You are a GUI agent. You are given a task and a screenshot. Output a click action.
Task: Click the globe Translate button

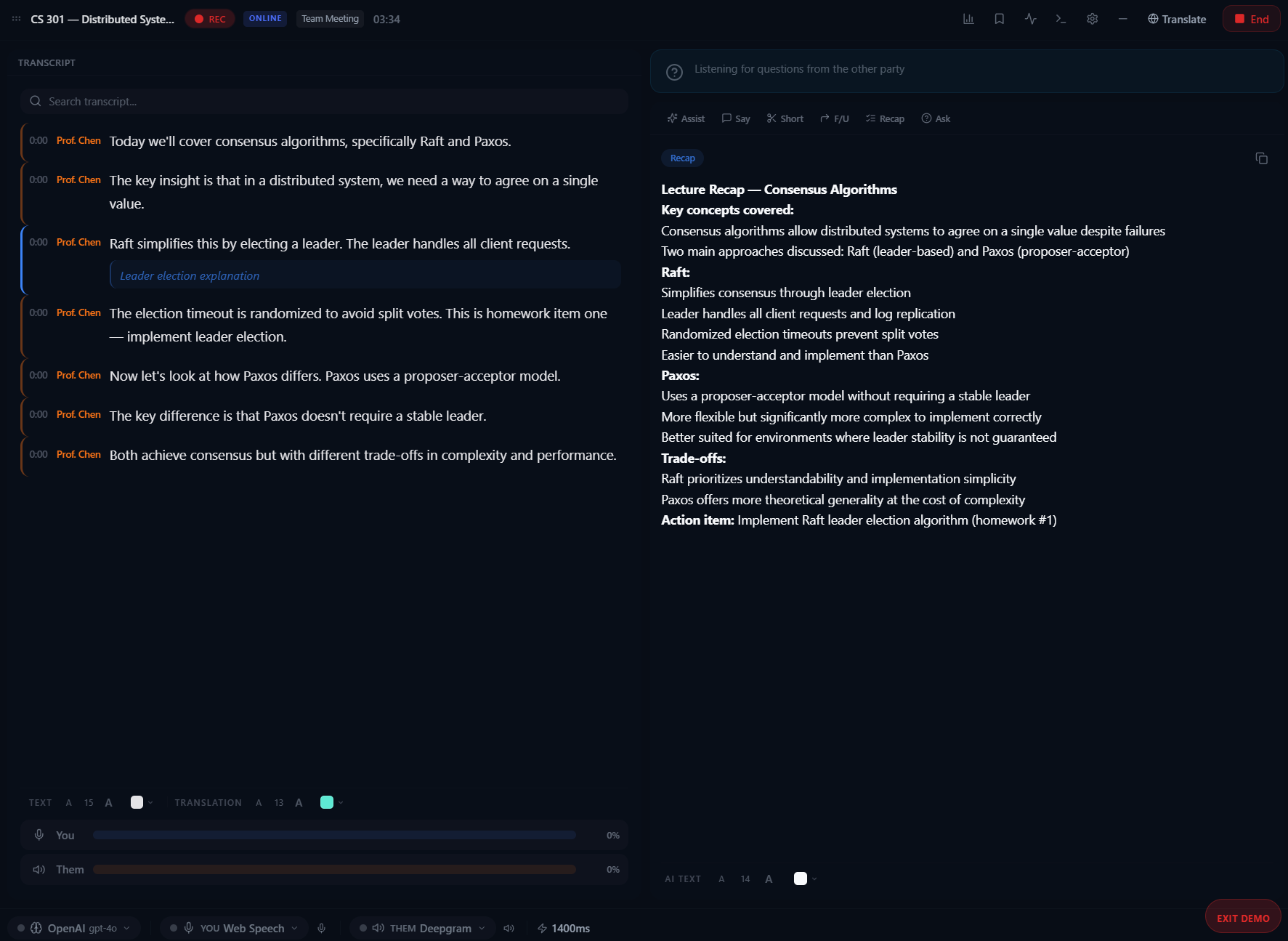(1177, 19)
